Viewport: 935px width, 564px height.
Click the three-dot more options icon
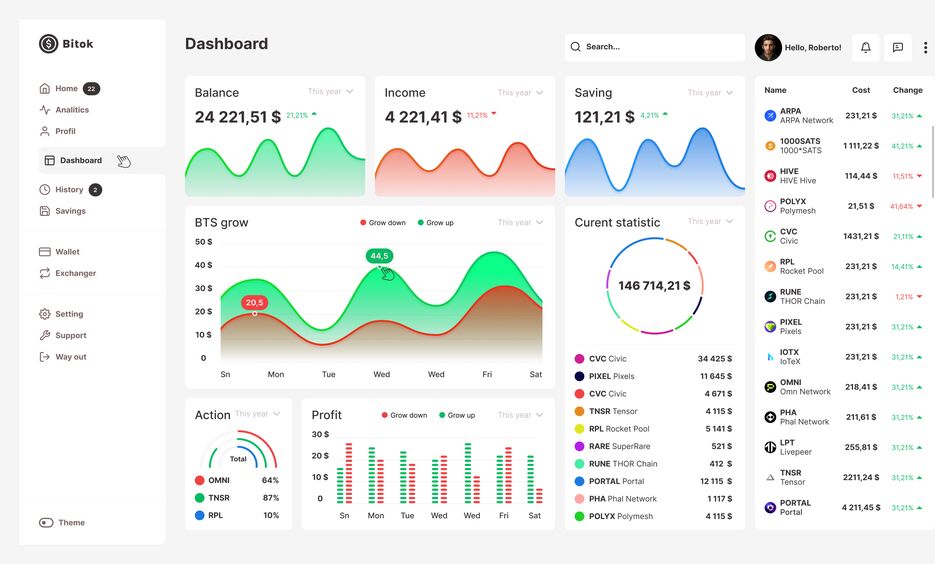pos(925,48)
